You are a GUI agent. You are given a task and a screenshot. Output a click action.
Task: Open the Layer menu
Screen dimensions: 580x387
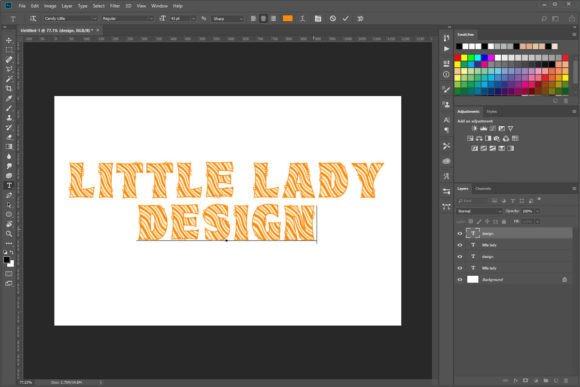[67, 6]
